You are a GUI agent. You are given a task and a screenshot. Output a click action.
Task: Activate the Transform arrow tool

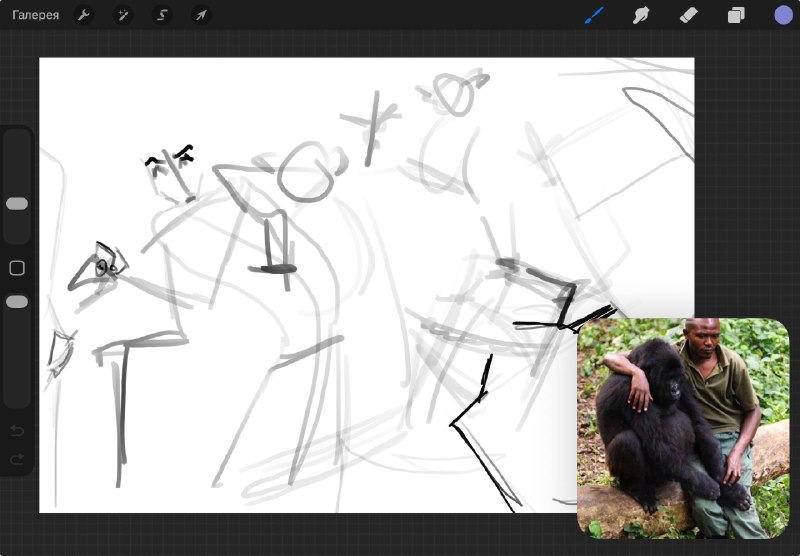(201, 15)
